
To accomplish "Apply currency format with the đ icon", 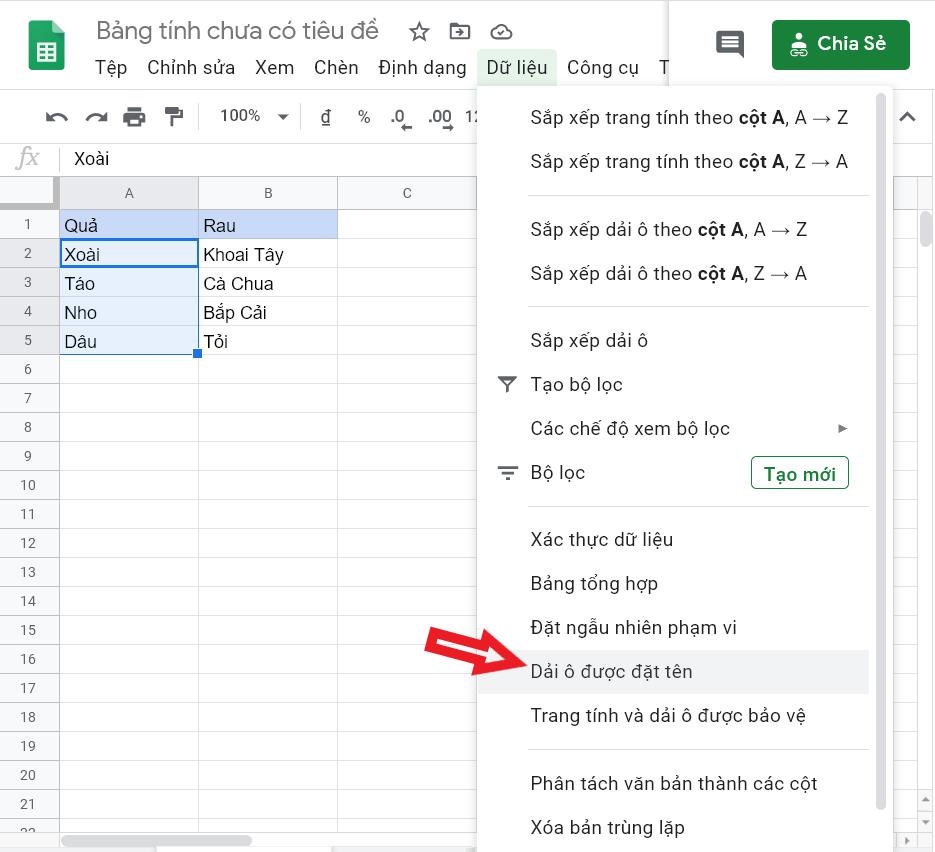I will pos(325,117).
